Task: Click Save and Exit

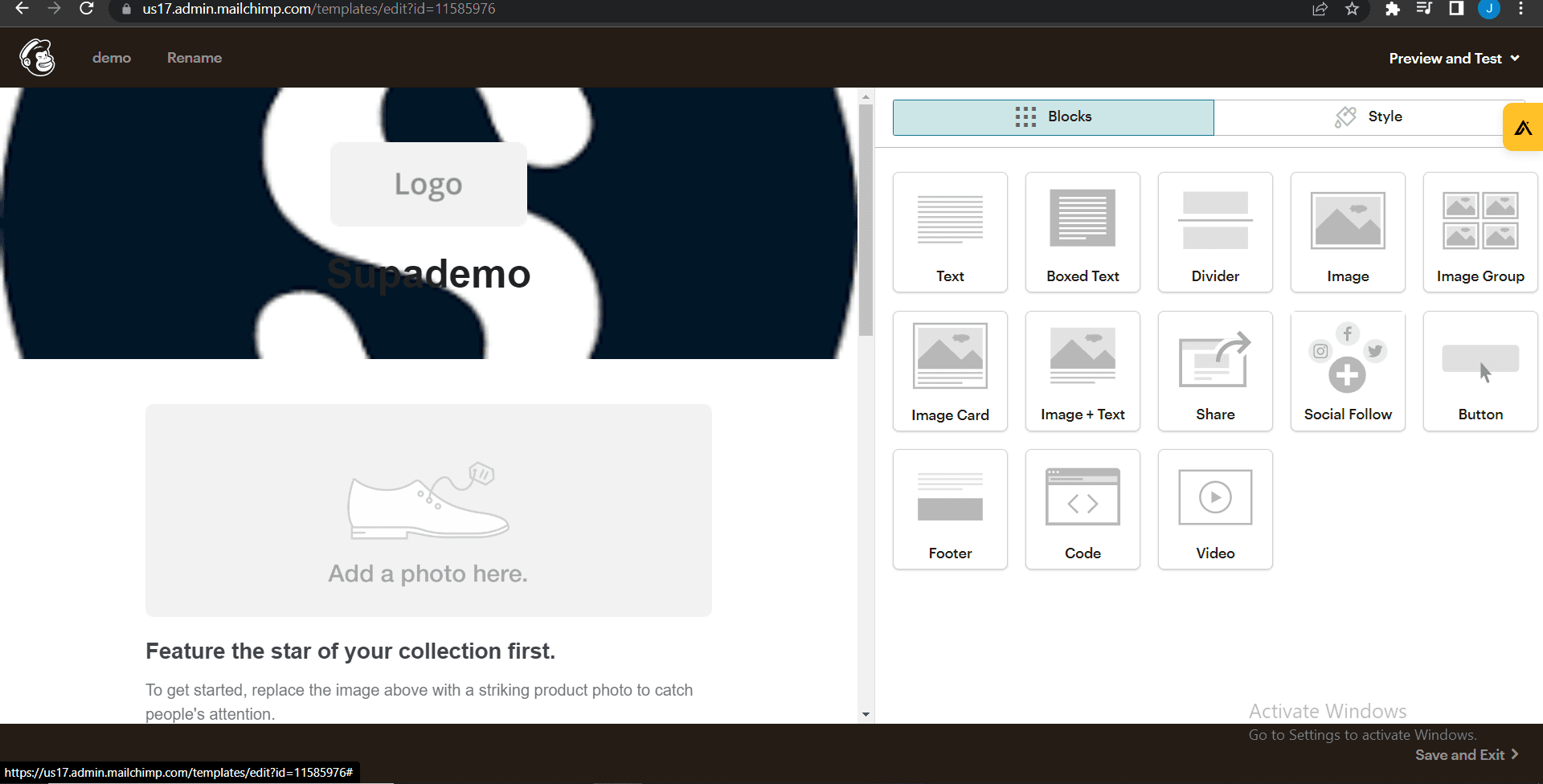Action: [x=1461, y=754]
